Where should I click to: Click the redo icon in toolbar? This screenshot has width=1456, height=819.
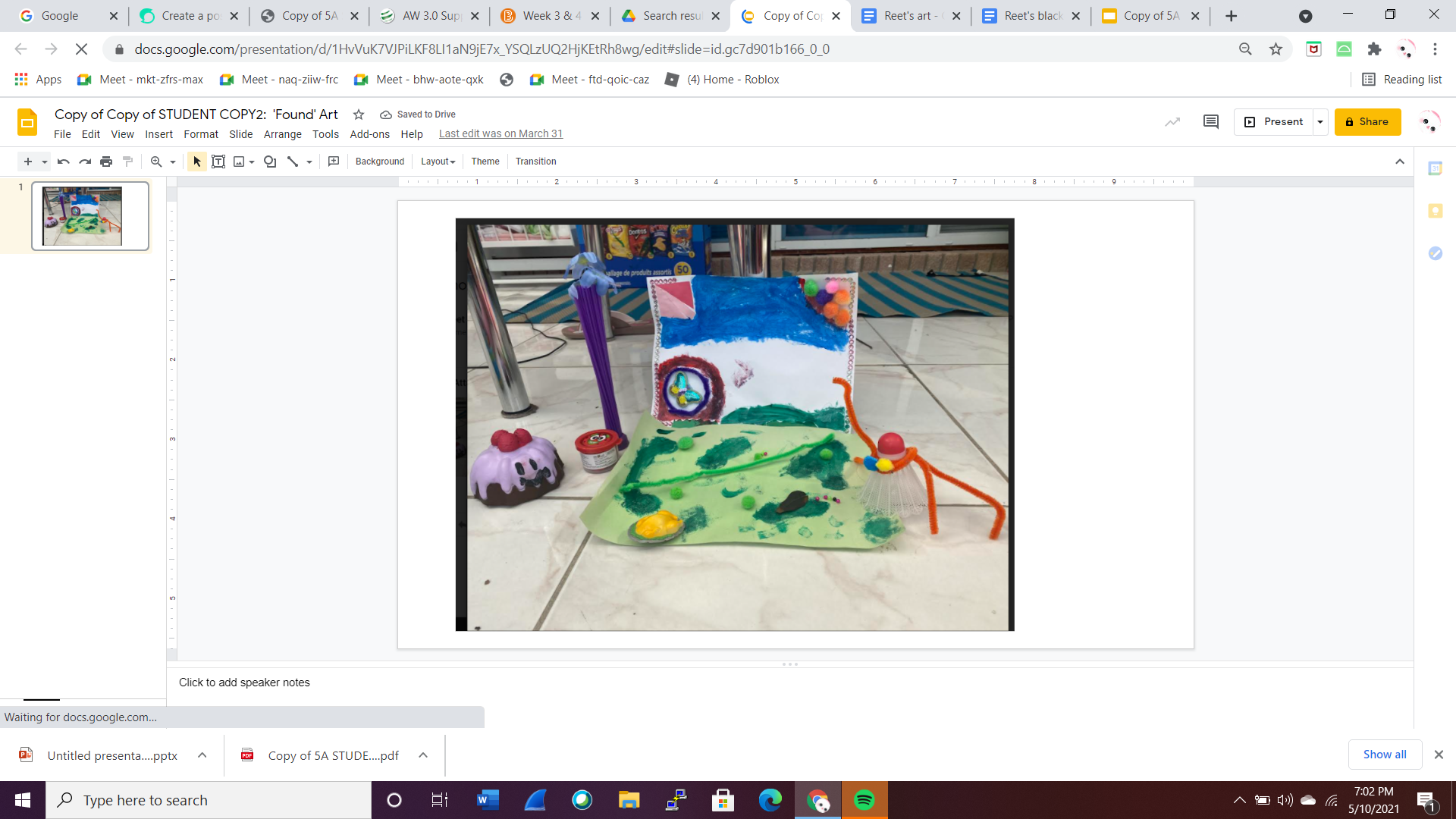pos(85,162)
